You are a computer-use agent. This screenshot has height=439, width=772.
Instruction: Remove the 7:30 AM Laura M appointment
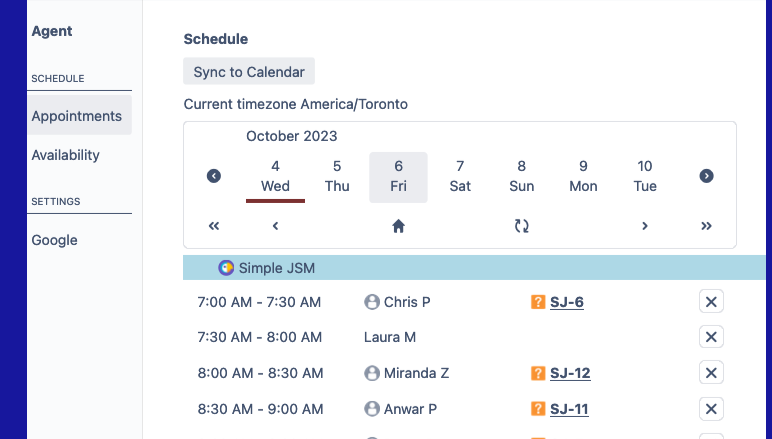coord(711,337)
